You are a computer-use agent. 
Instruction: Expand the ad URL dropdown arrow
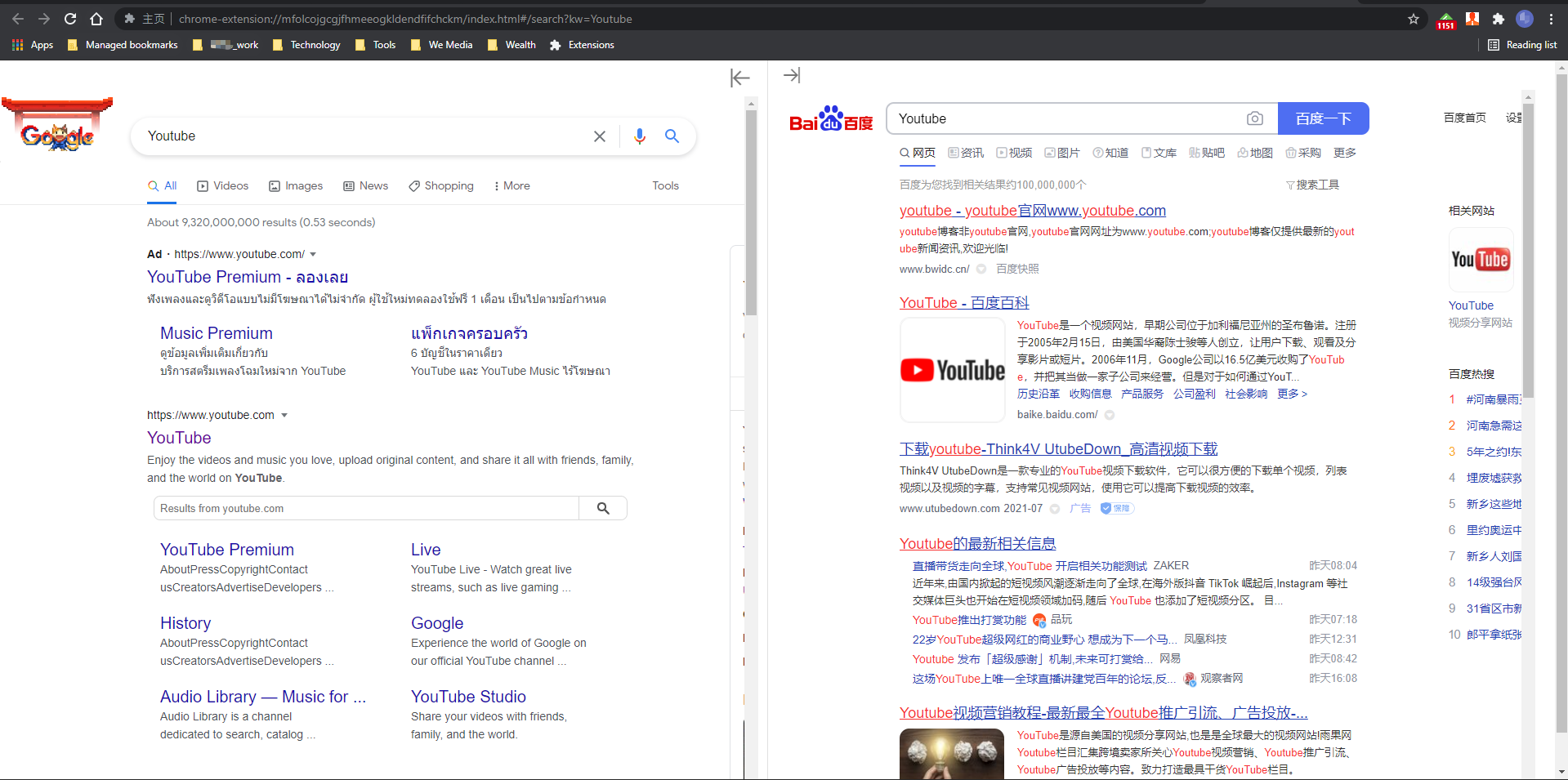313,255
